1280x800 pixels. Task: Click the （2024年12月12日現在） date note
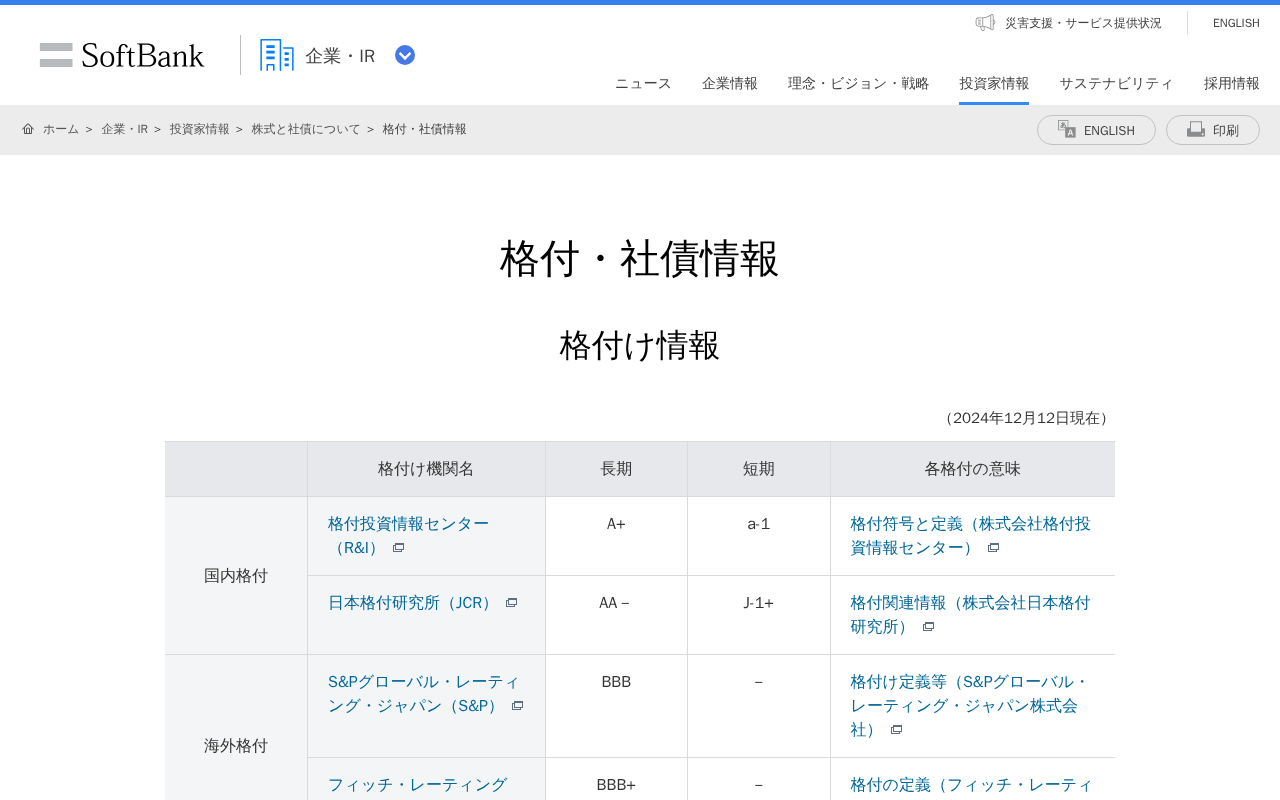tap(1026, 417)
